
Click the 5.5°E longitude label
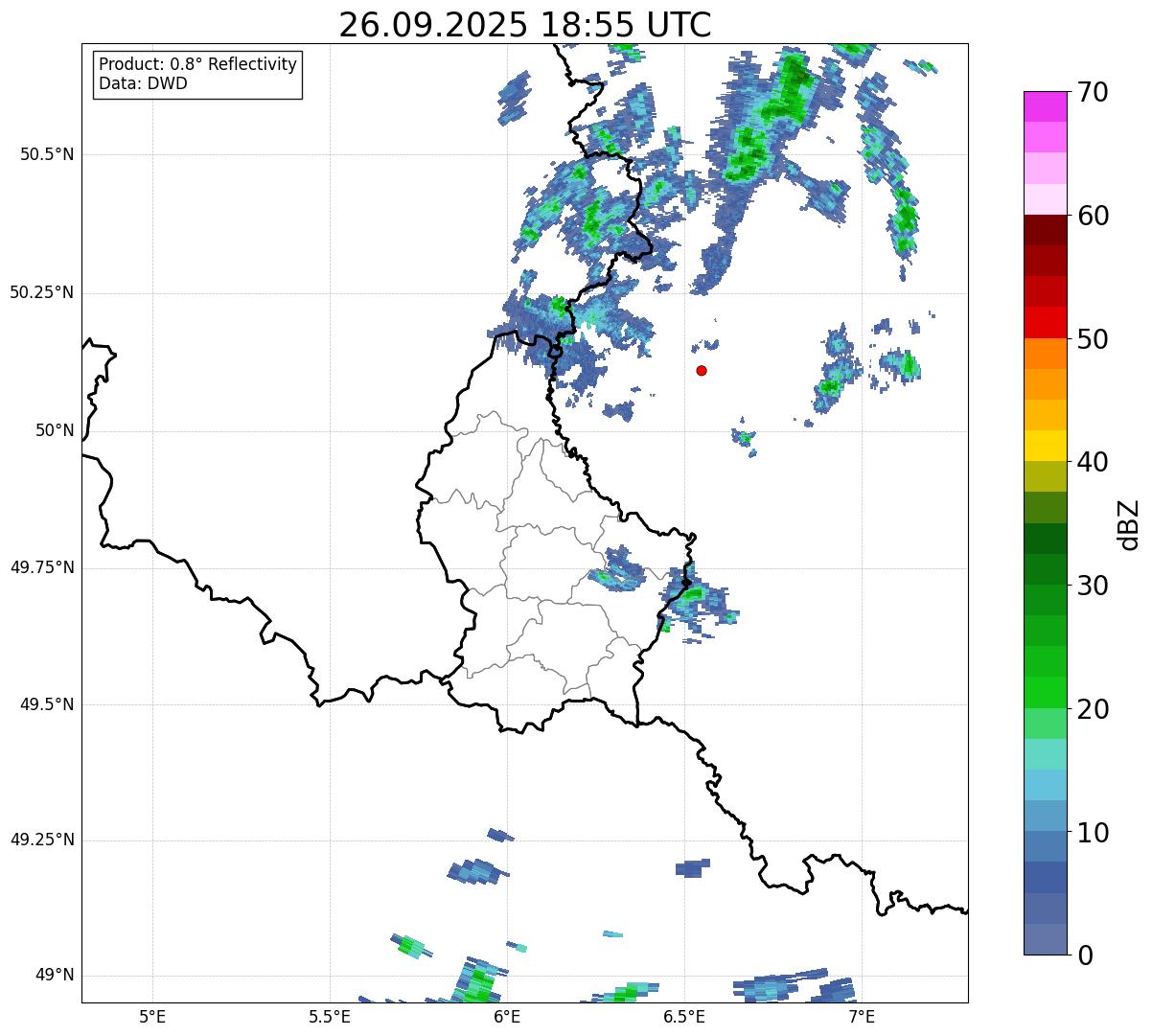330,1017
